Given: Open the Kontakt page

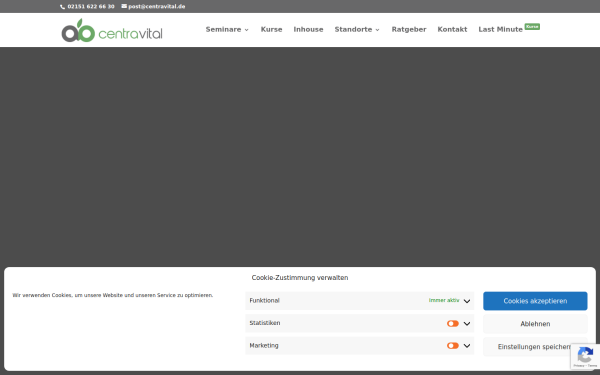Looking at the screenshot, I should coord(452,29).
